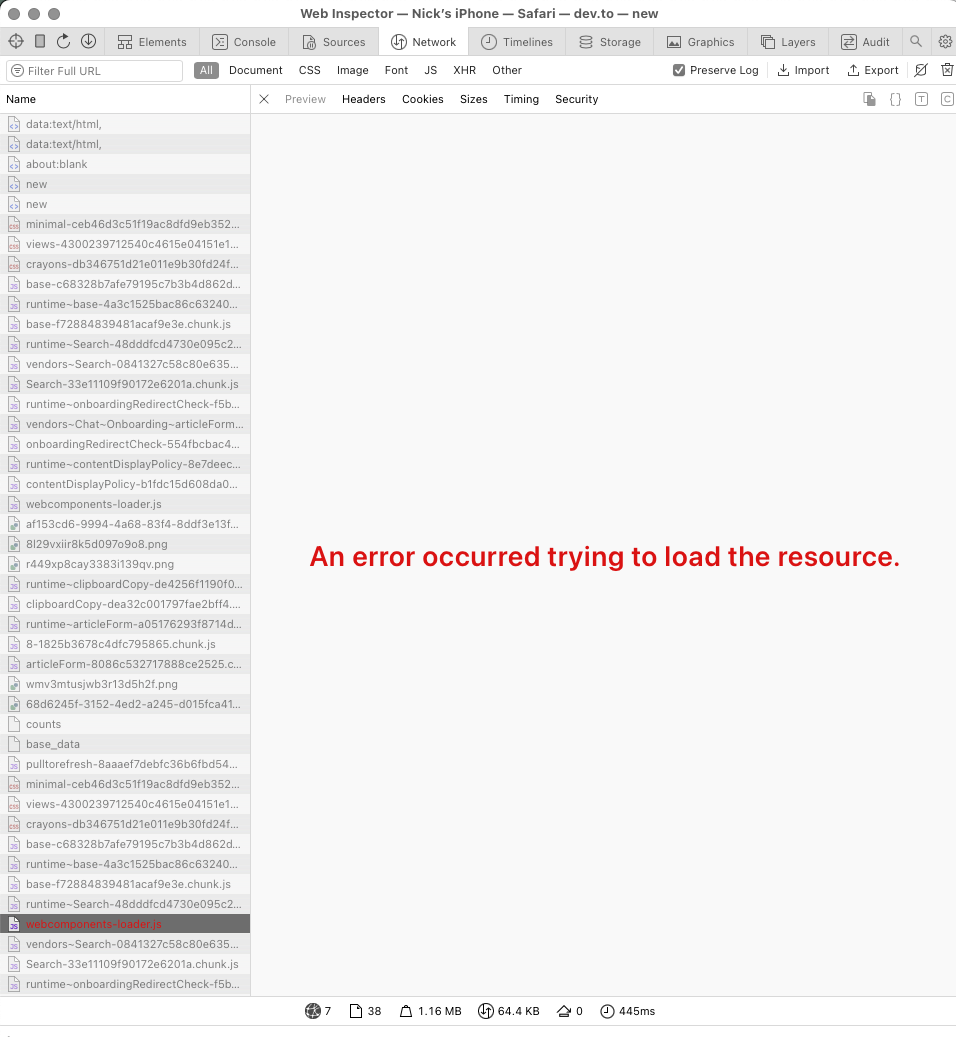The width and height of the screenshot is (956, 1037).
Task: Select the base_data row
Action: [125, 744]
